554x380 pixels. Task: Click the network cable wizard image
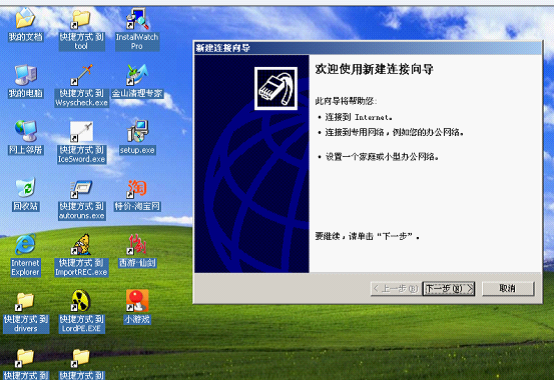click(276, 88)
